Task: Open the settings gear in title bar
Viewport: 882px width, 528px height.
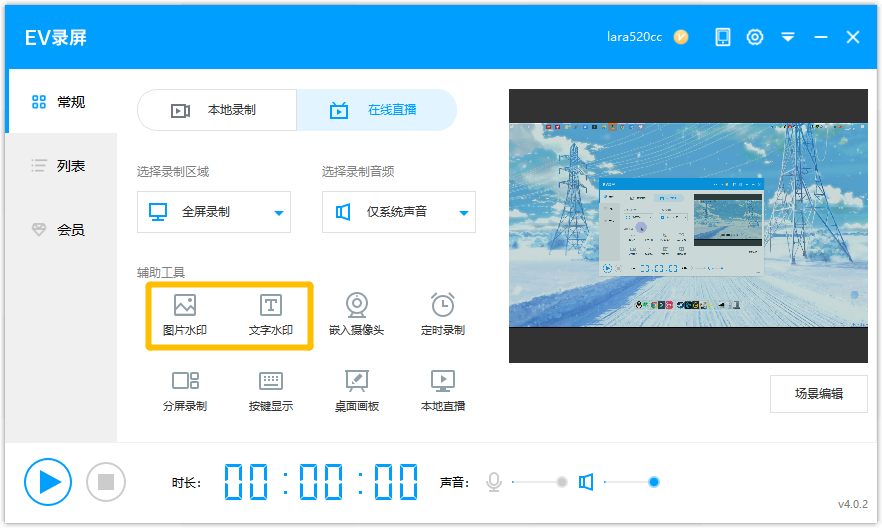Action: pos(755,37)
